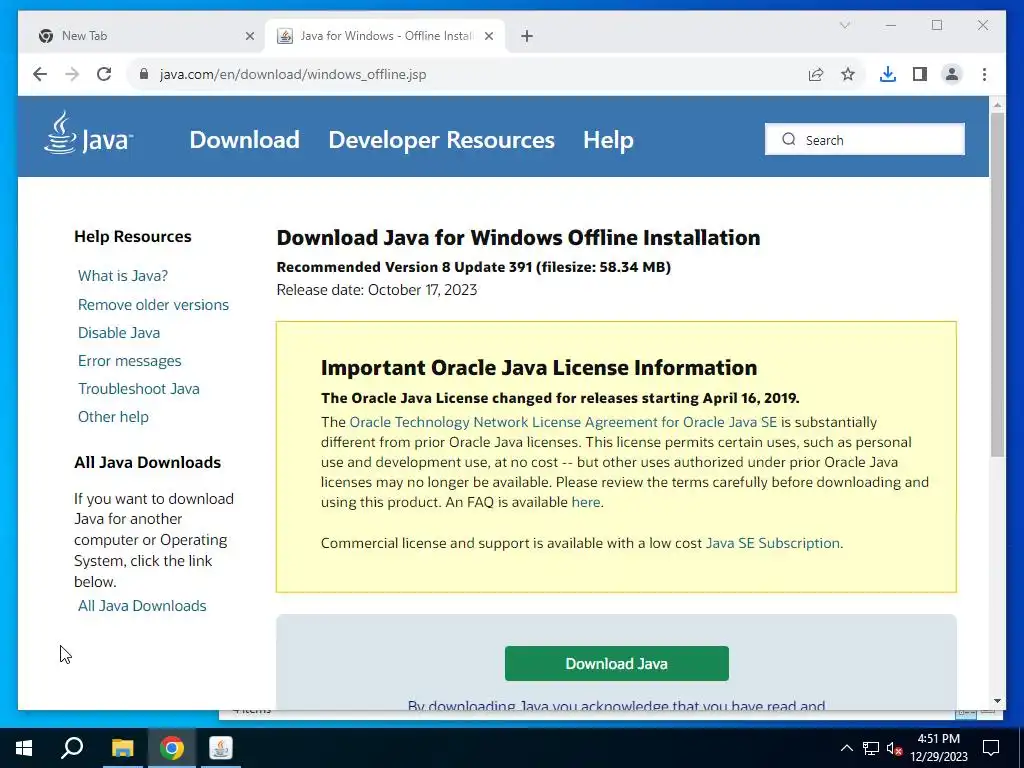This screenshot has width=1024, height=768.
Task: Open the All Java Downloads link
Action: (x=142, y=605)
